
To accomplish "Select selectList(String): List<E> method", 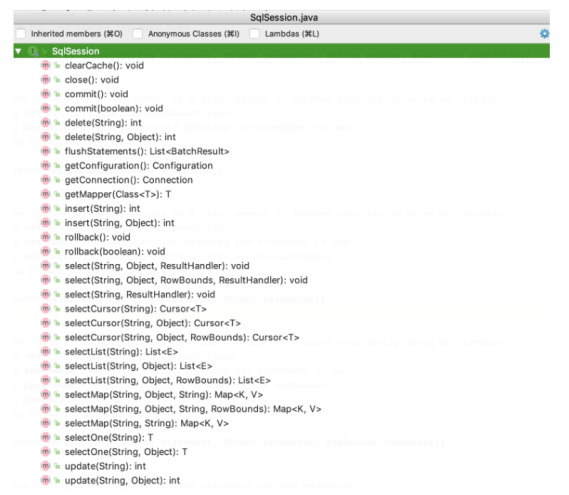I will [121, 351].
